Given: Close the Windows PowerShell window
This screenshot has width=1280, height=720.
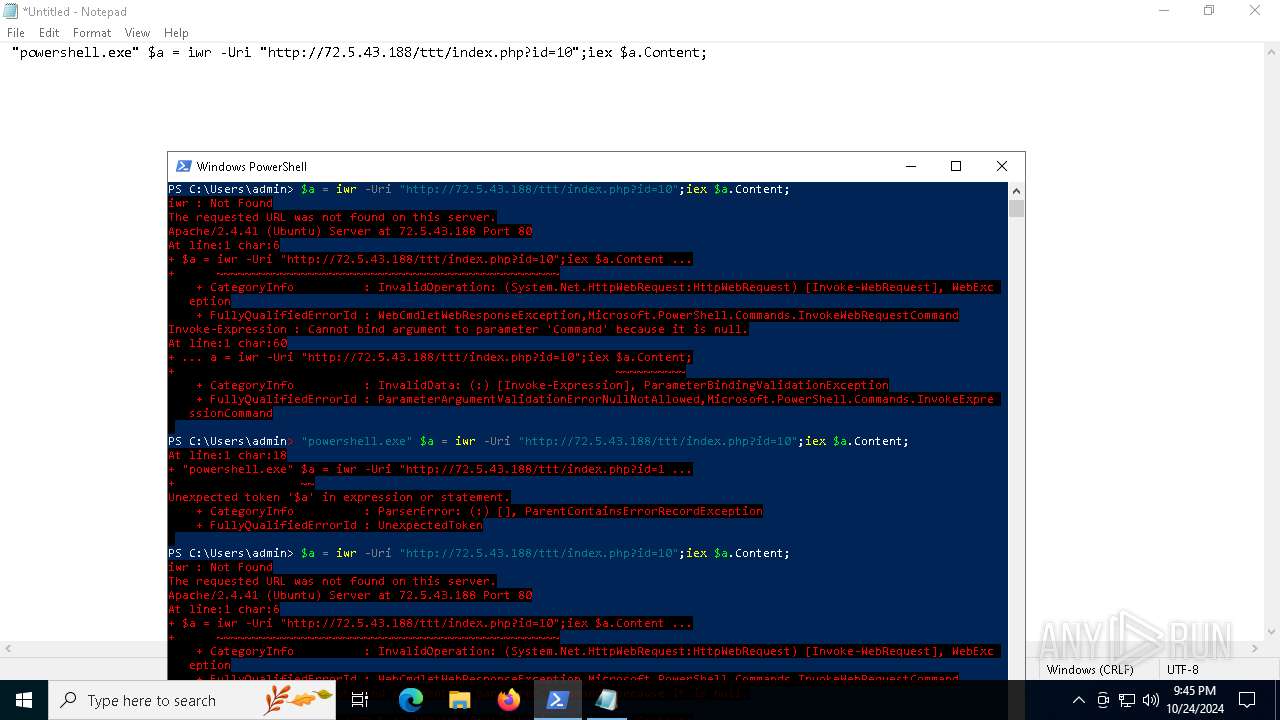Looking at the screenshot, I should coord(1002,166).
